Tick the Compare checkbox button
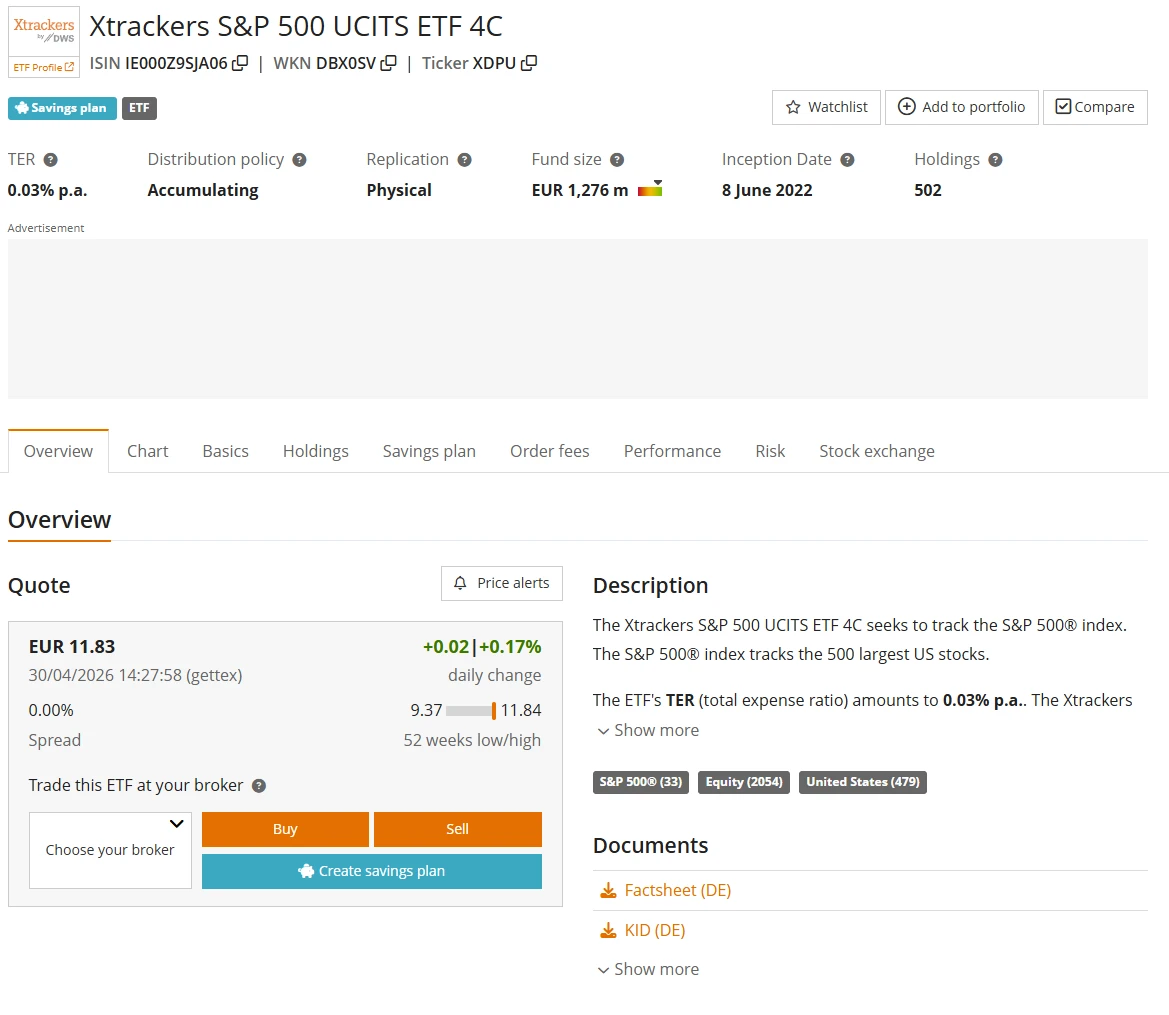The image size is (1169, 1015). coord(1094,107)
